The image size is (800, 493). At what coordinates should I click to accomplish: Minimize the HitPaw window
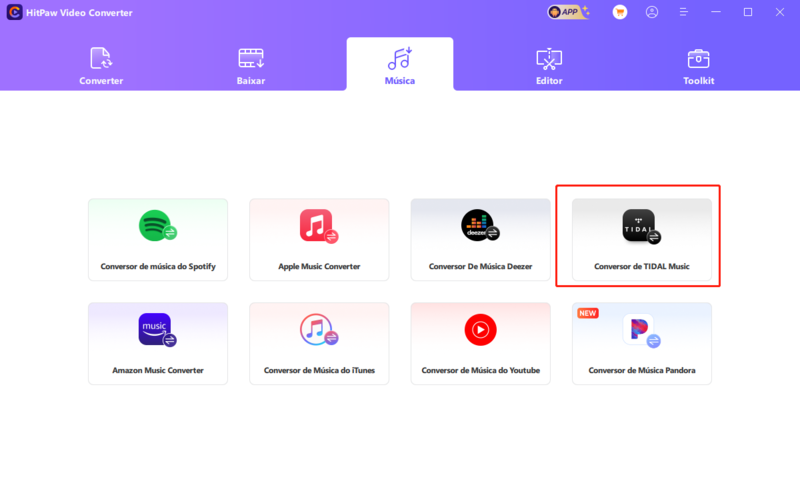click(x=716, y=12)
